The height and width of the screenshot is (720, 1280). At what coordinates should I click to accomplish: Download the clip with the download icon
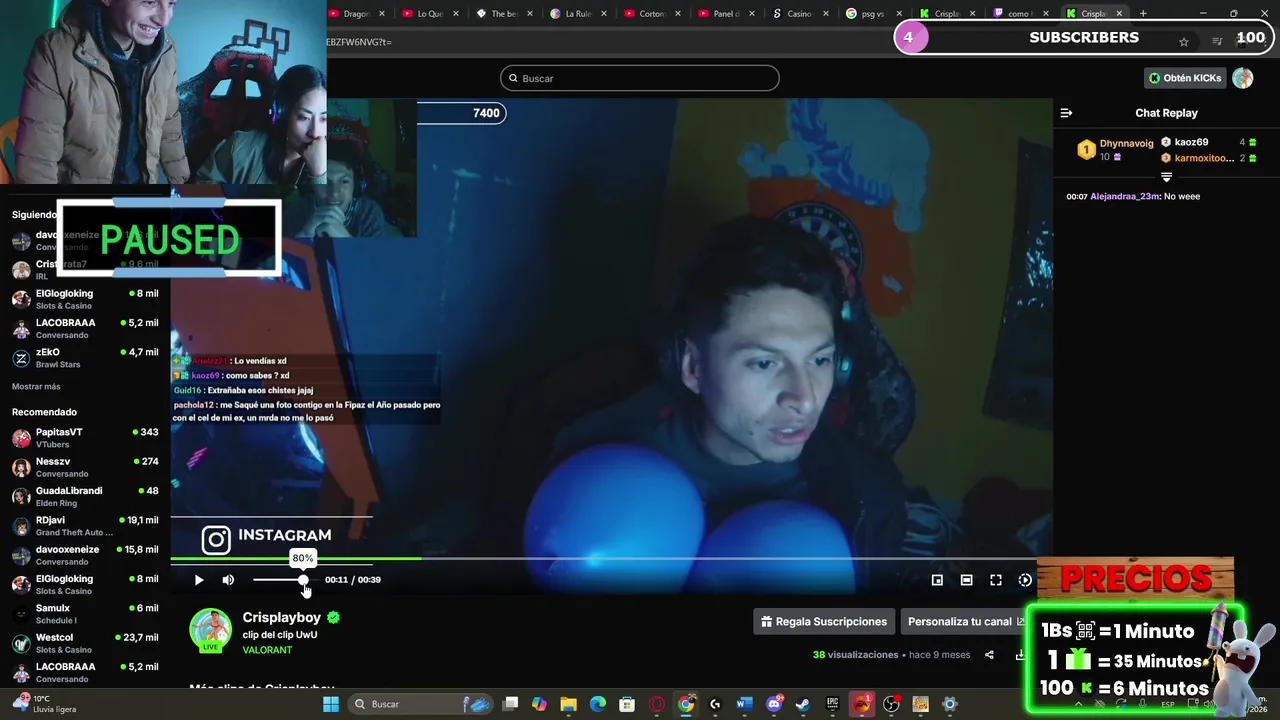point(1020,655)
